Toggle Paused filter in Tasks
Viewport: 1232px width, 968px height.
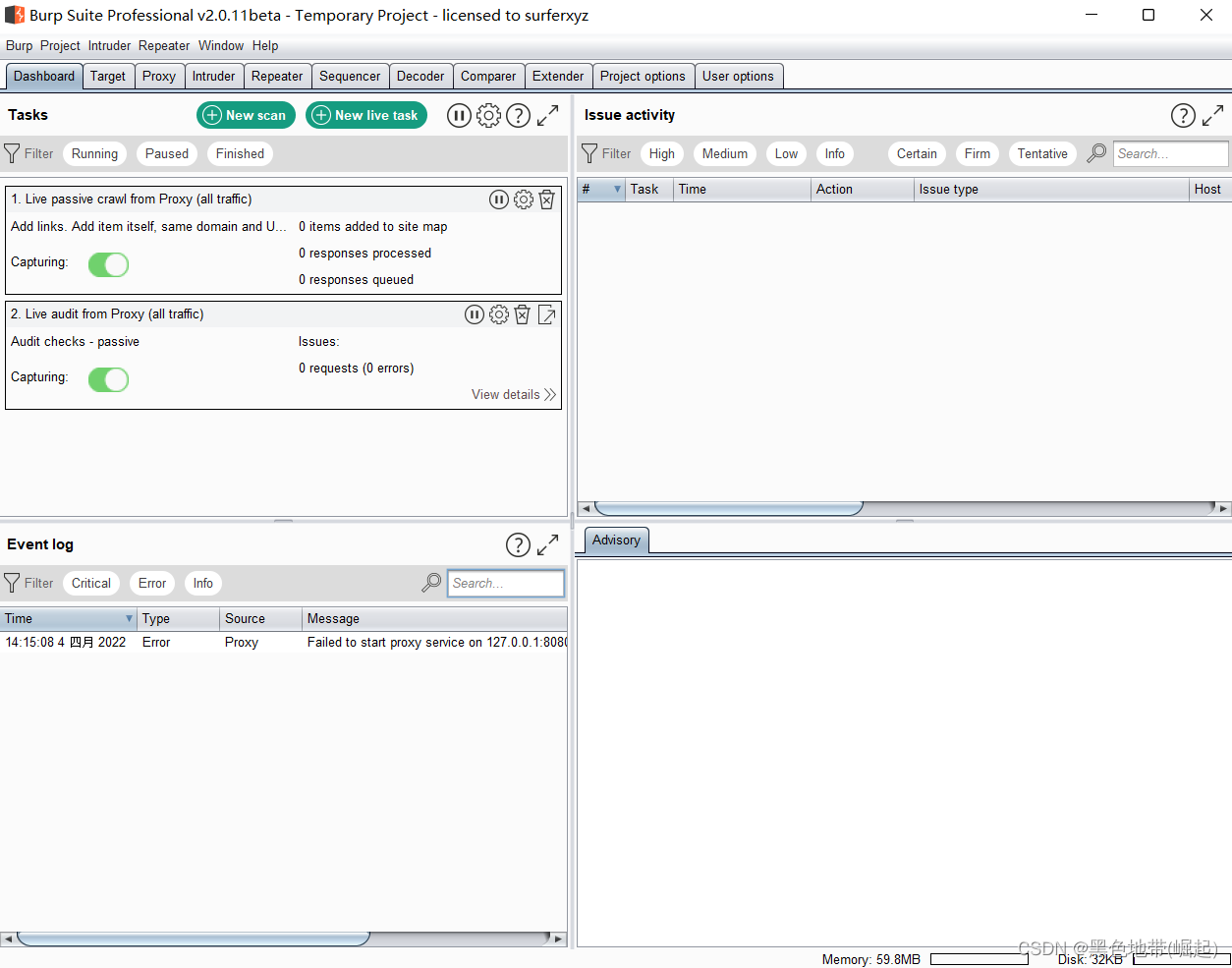coord(167,153)
